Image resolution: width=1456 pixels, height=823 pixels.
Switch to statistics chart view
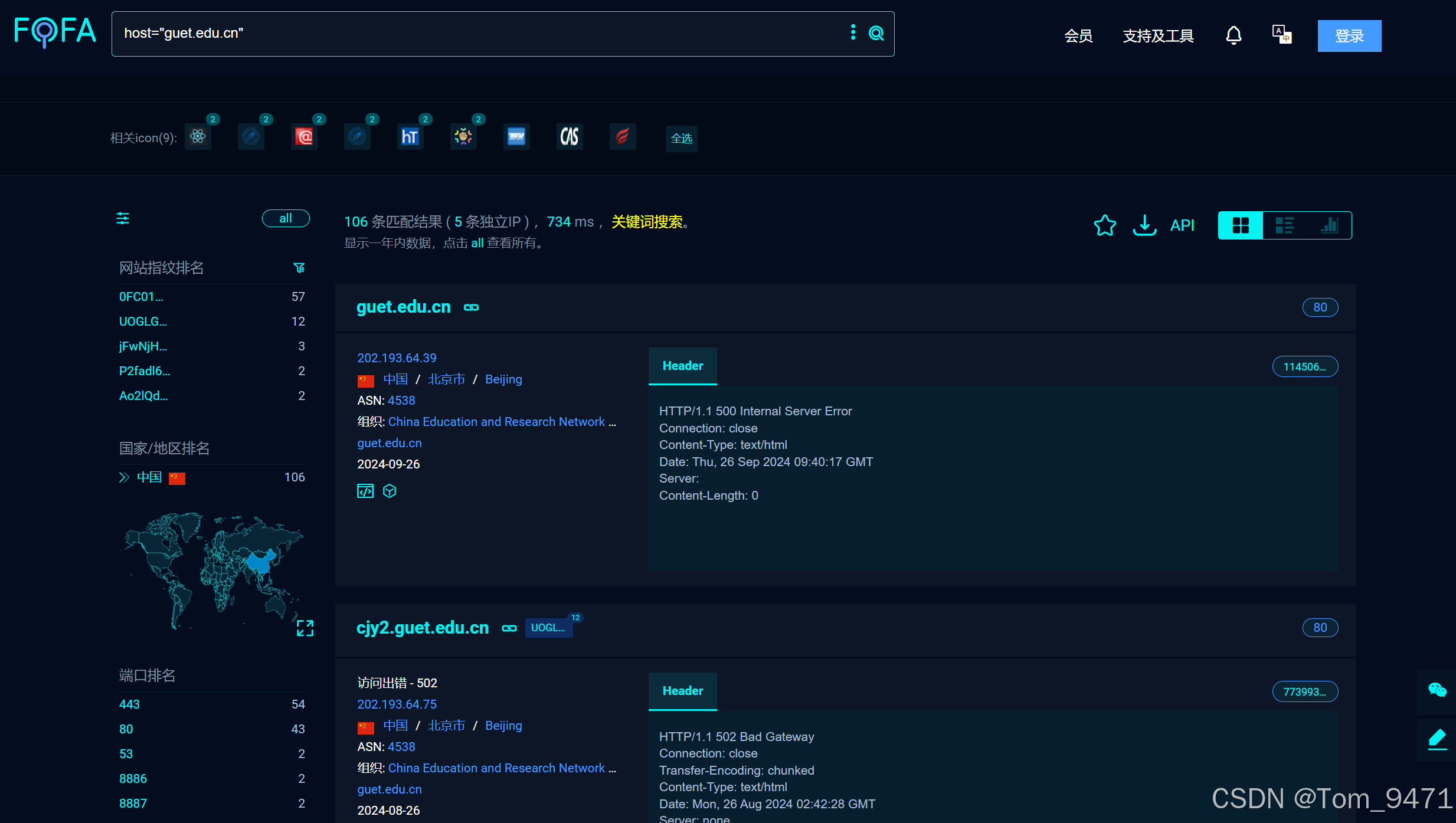(x=1329, y=225)
